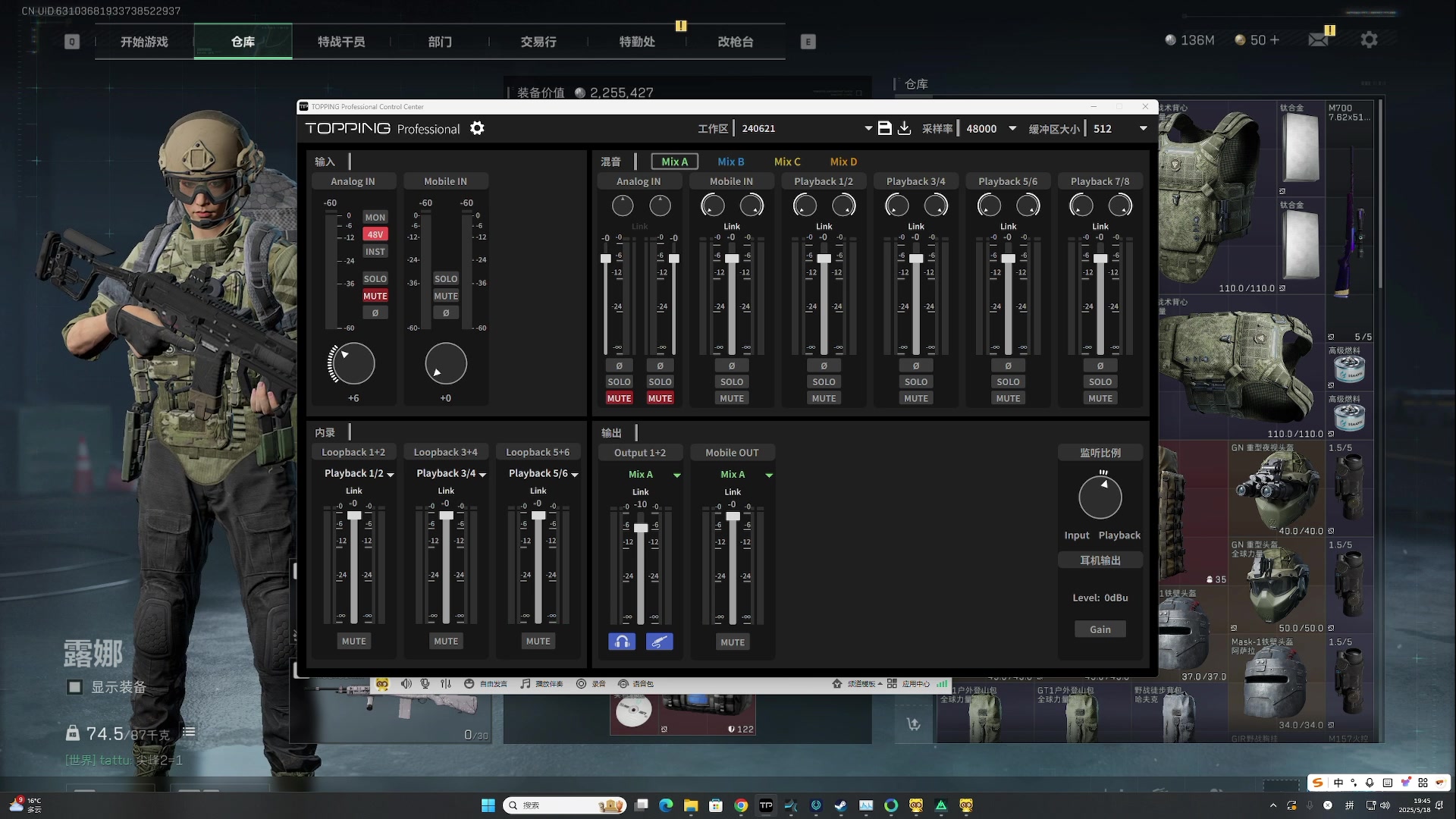Click 播放伴奏 in the voice toolbar
Screen dimensions: 1456x819
coord(541,684)
